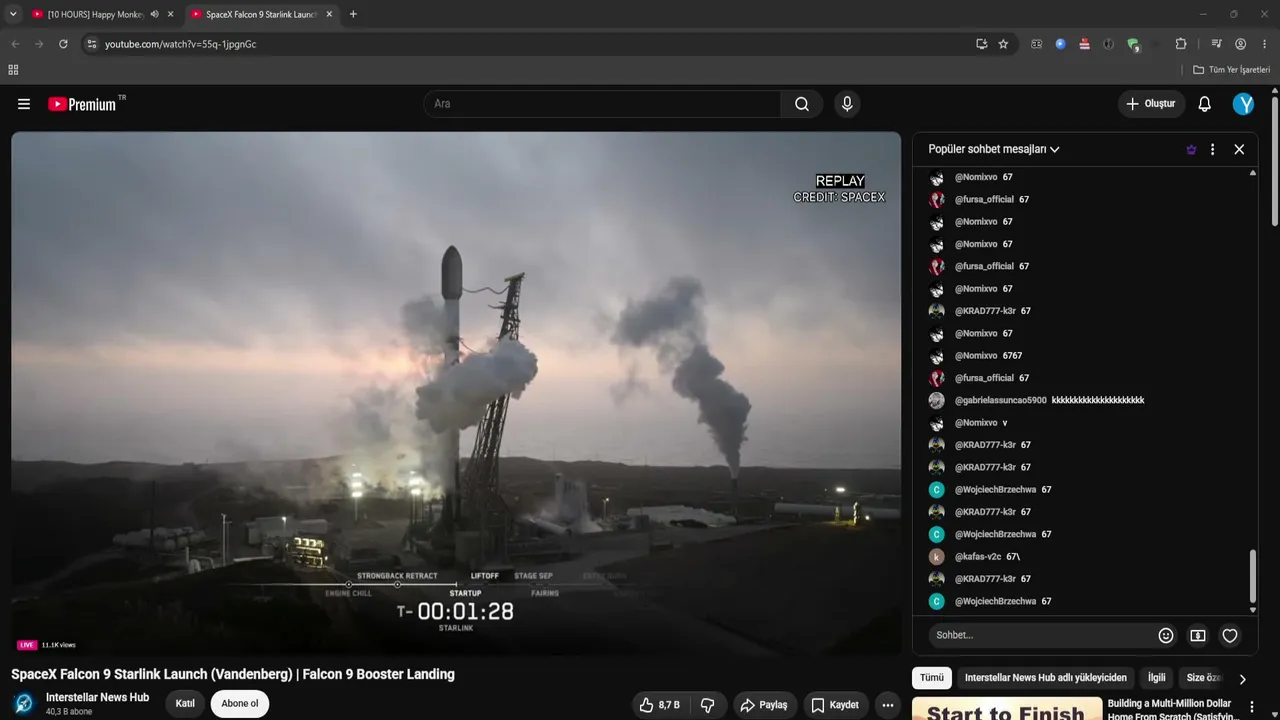Click the Abone ol subscribe button
This screenshot has width=1280, height=720.
pos(240,704)
